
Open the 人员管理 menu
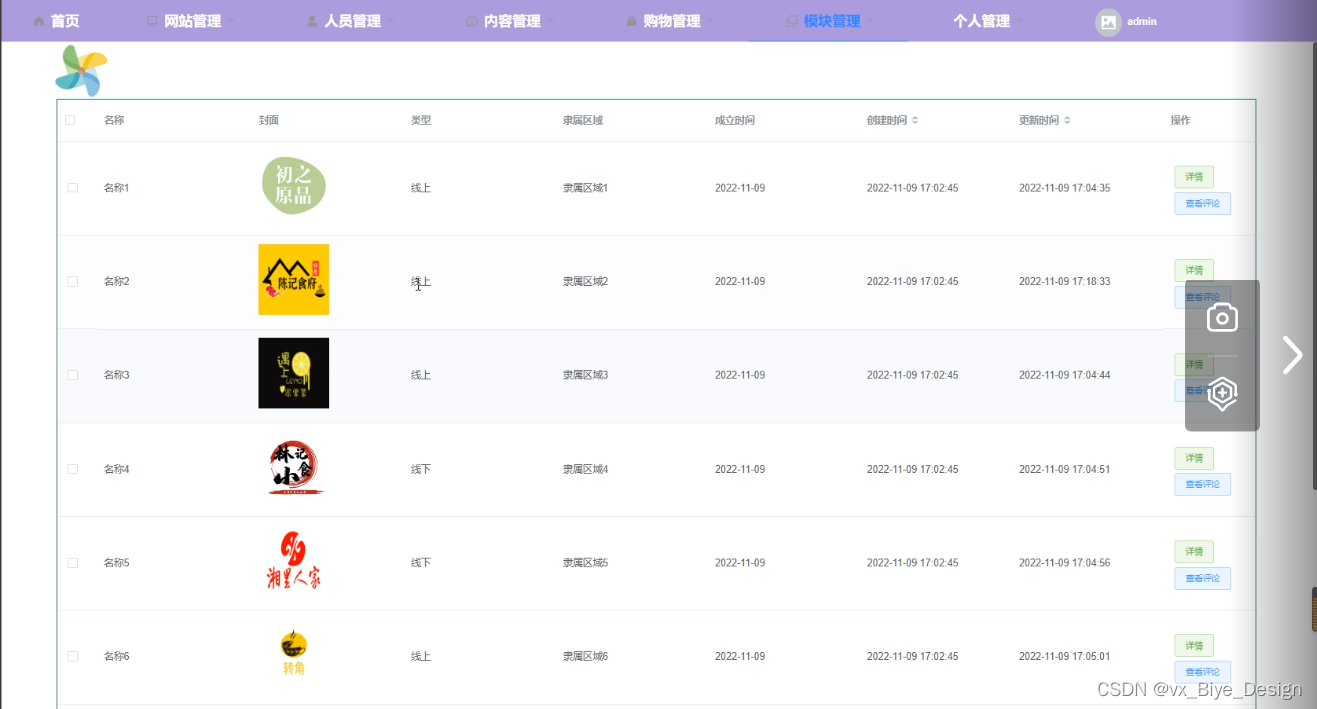click(351, 21)
